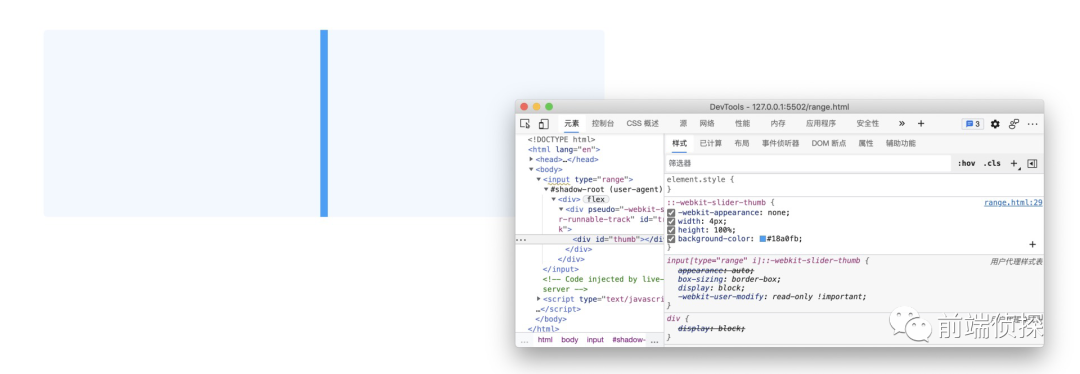Uncheck the height: 100% property checkbox
The width and height of the screenshot is (1080, 374).
pyautogui.click(x=671, y=230)
